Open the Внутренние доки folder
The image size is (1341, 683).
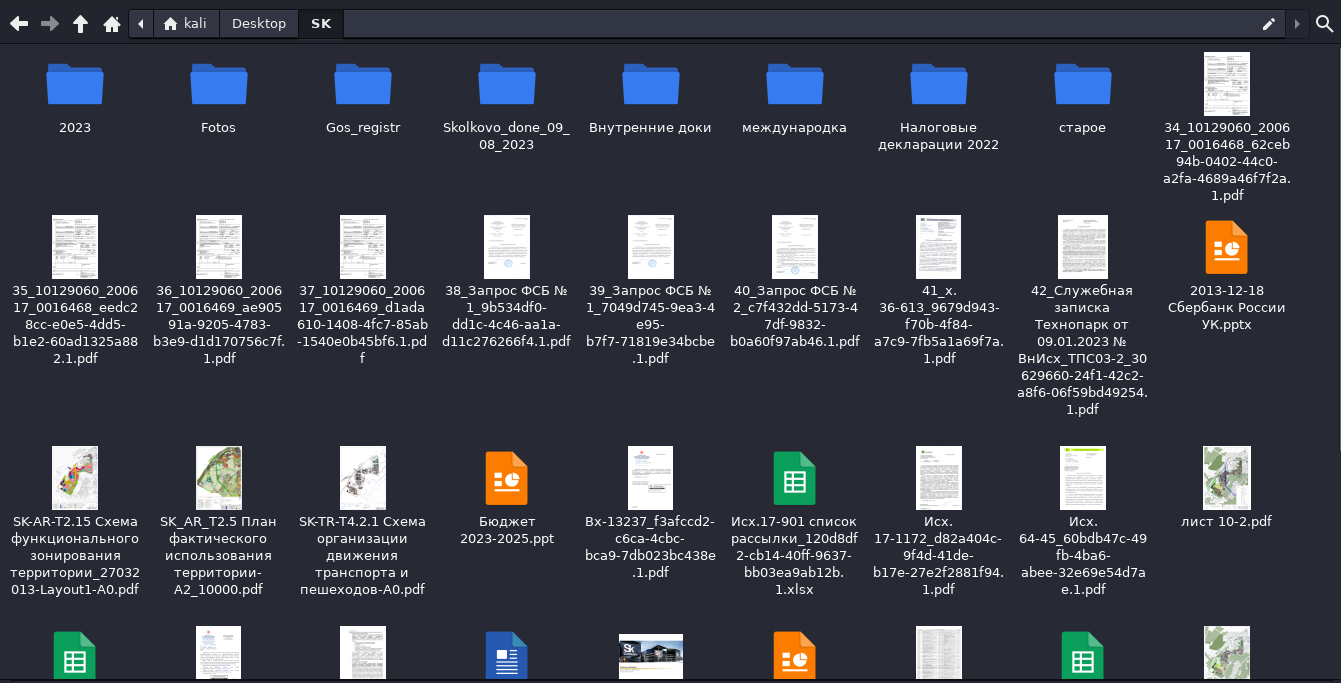pyautogui.click(x=651, y=83)
